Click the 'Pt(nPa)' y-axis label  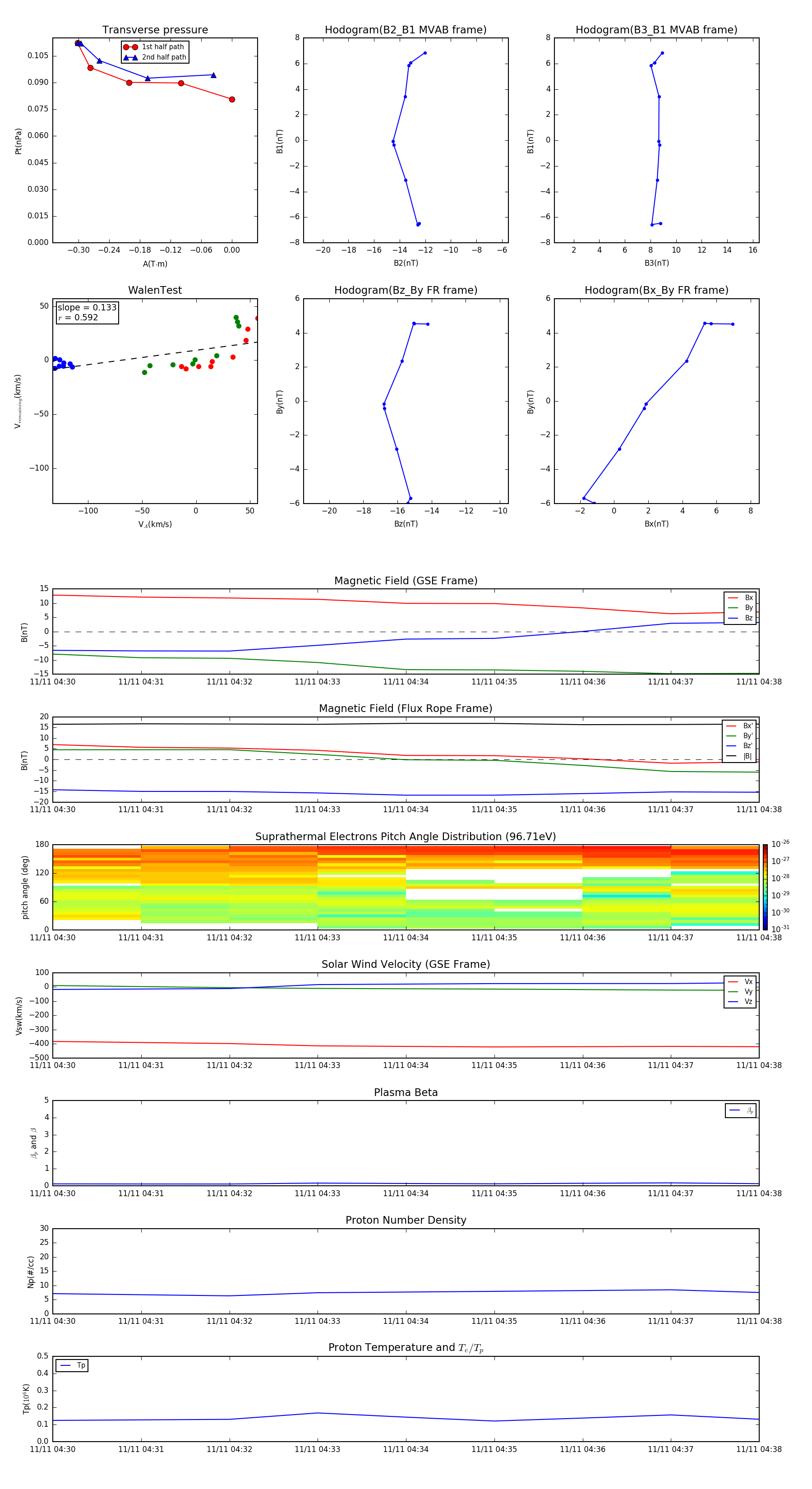(x=18, y=140)
